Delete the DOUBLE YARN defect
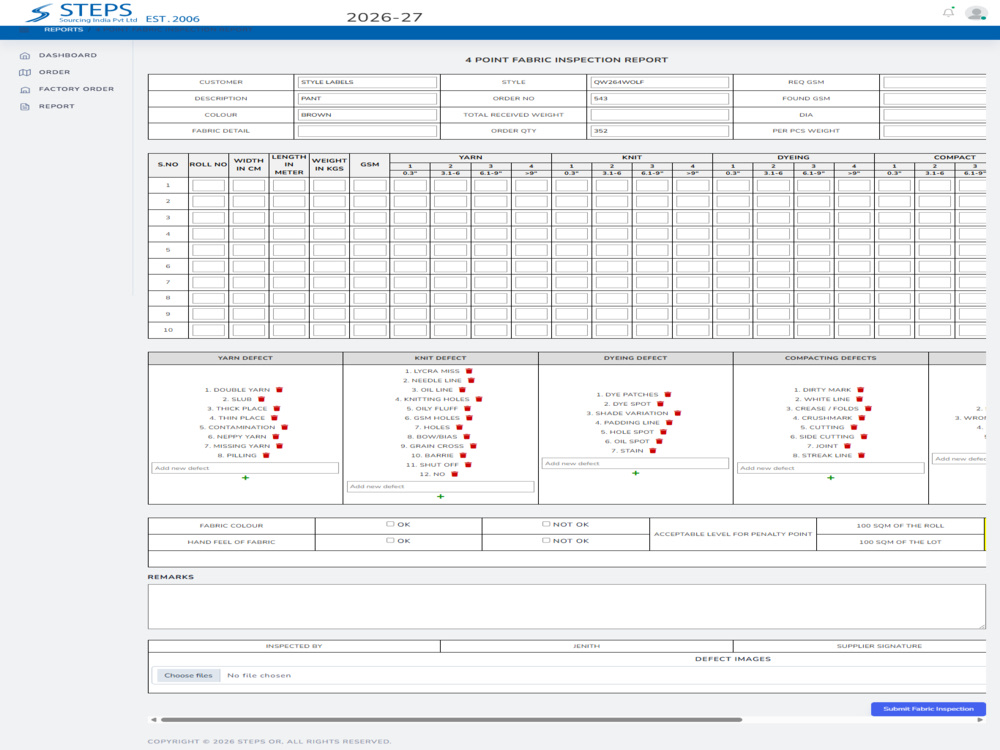1000x750 pixels. [279, 390]
